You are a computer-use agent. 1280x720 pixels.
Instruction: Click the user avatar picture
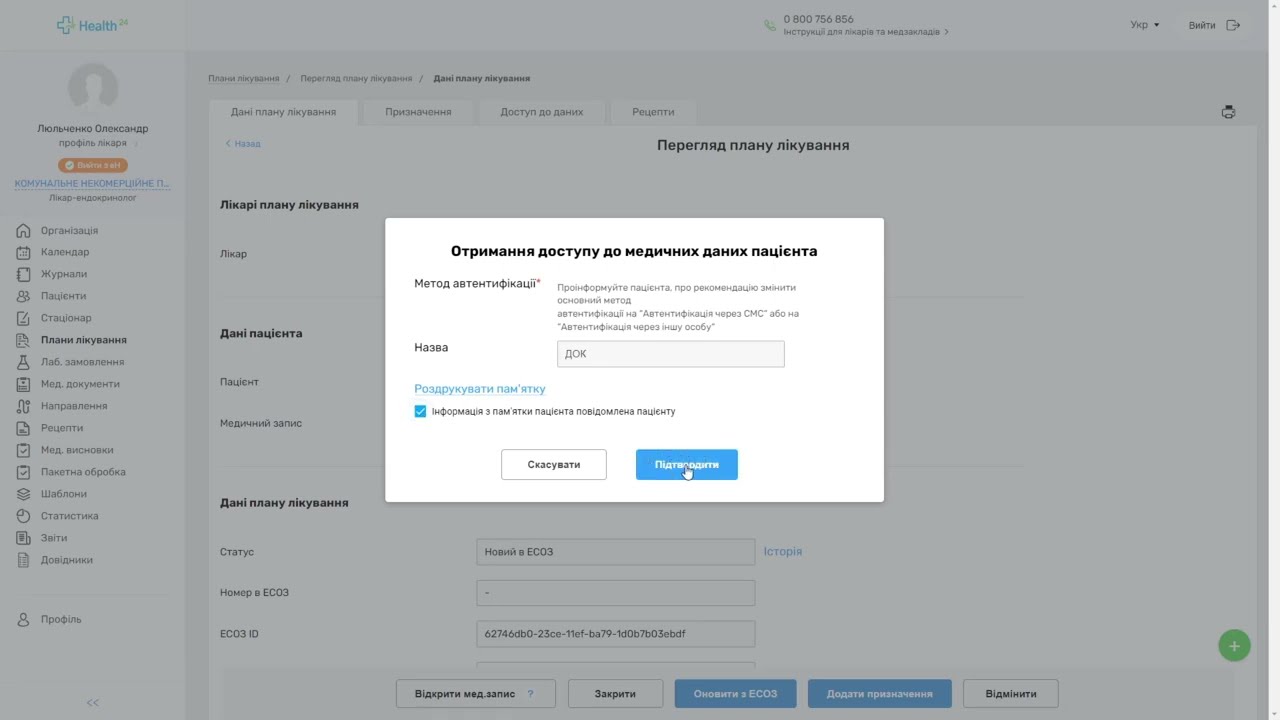point(93,88)
